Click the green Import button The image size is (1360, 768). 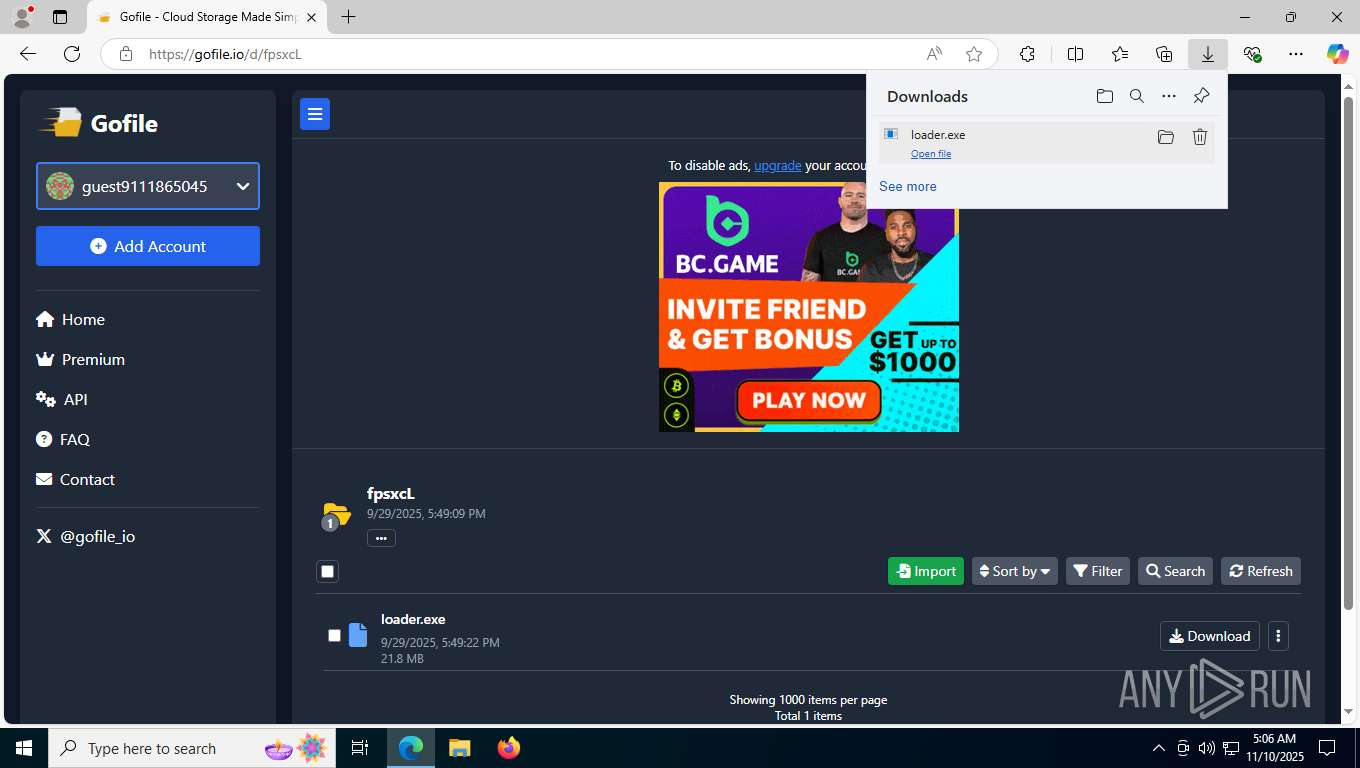tap(926, 571)
